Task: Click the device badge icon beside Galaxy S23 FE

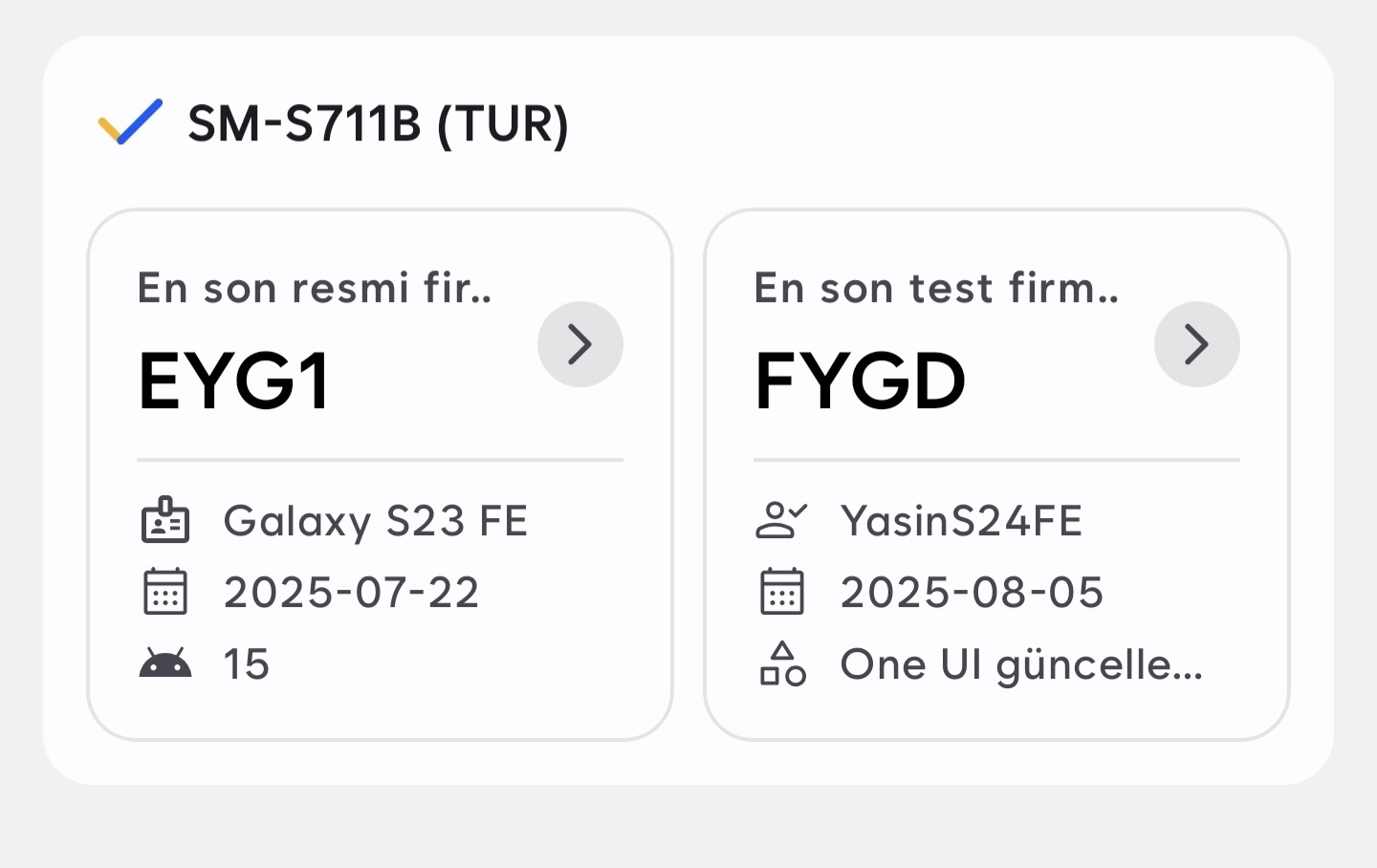Action: point(165,521)
